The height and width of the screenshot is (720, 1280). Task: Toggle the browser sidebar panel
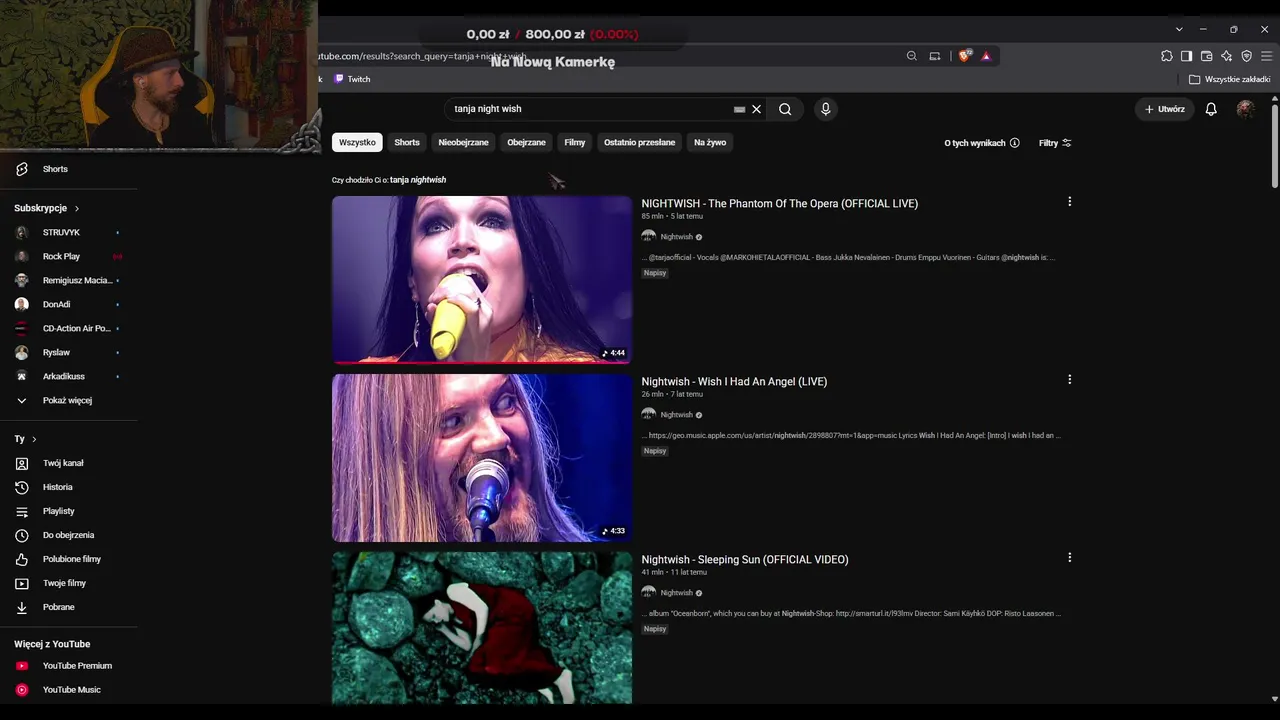(1186, 56)
